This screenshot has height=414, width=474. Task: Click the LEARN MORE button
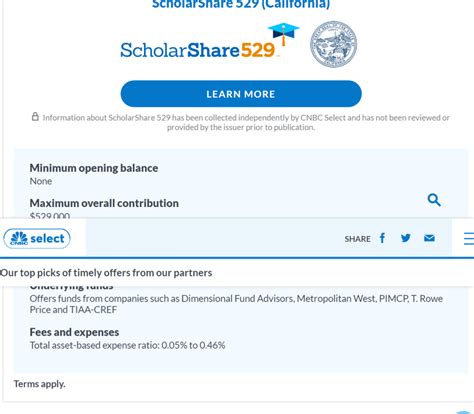pyautogui.click(x=241, y=94)
